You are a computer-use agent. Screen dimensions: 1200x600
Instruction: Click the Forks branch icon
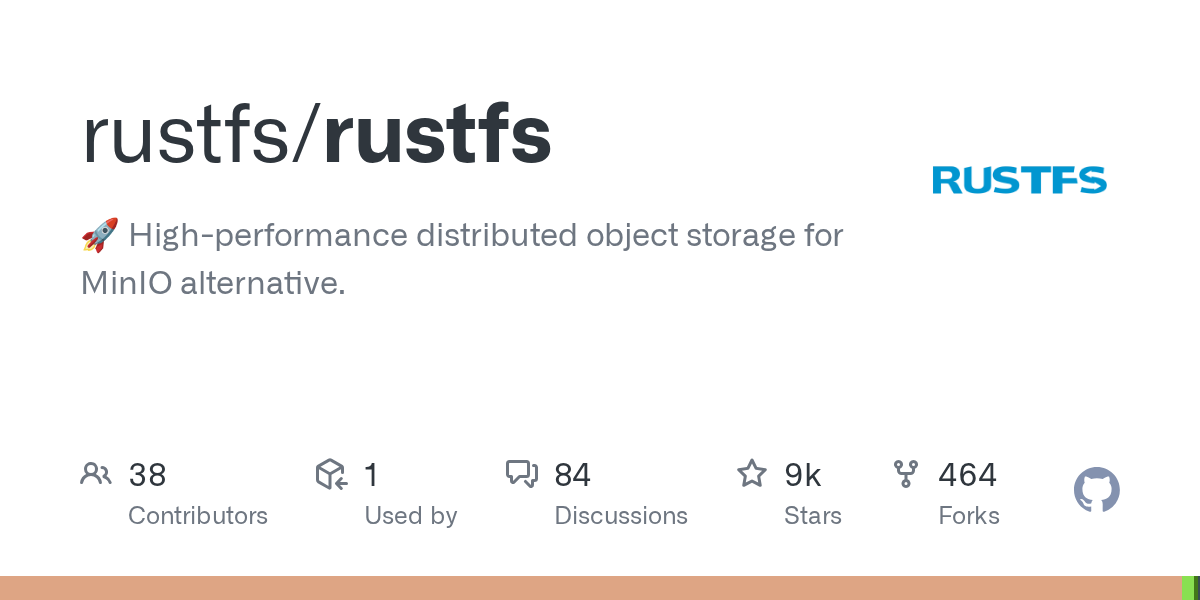tap(906, 474)
